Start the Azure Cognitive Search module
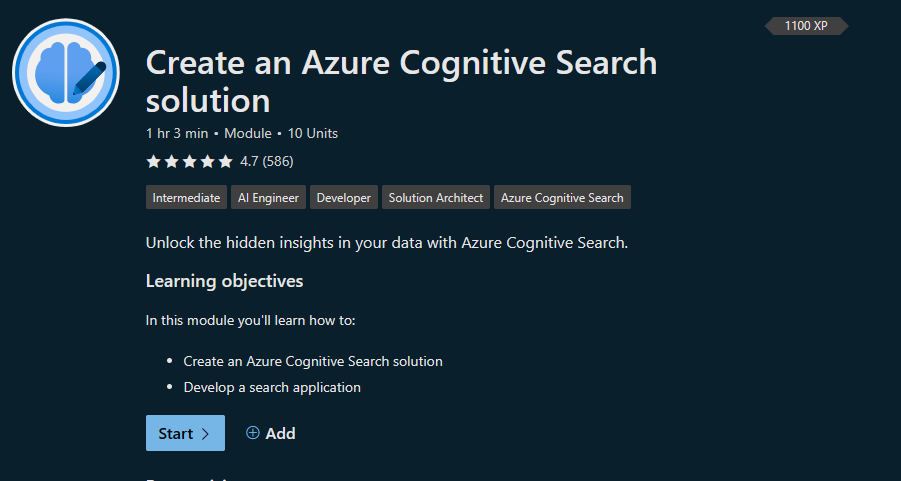The image size is (901, 481). pos(185,433)
